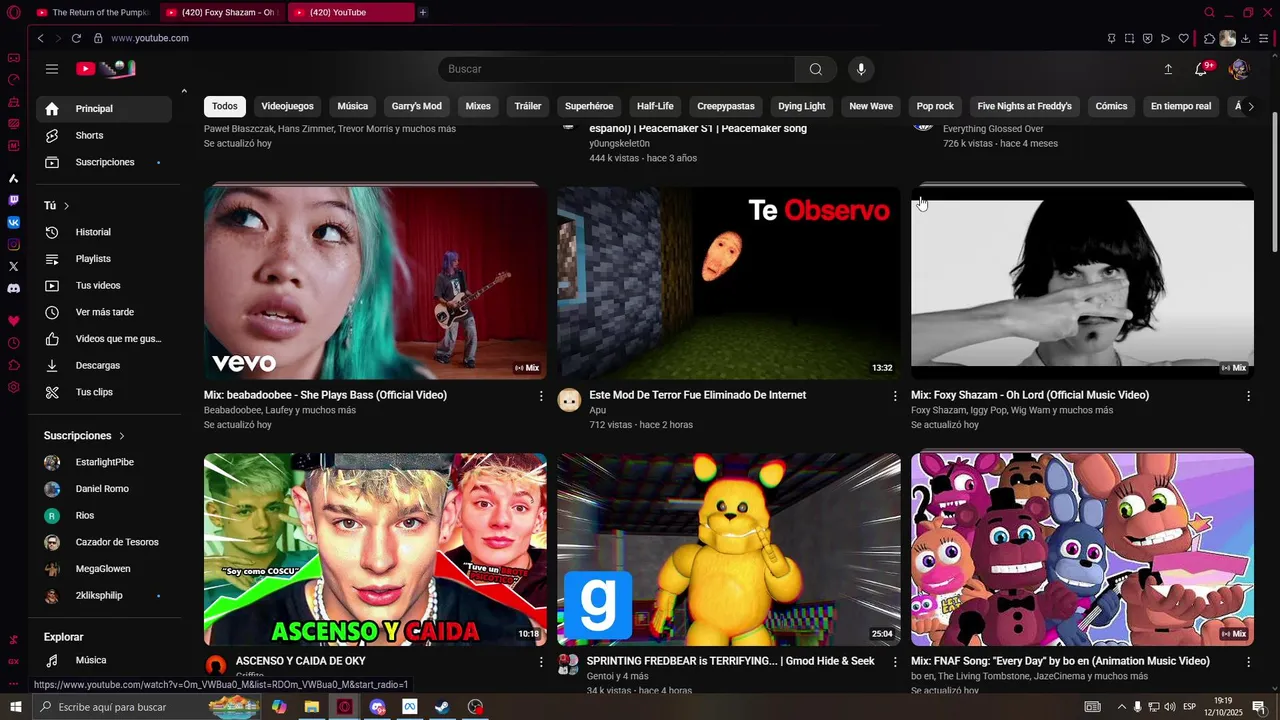Viewport: 1280px width, 720px height.
Task: Select the Five Nights at Freddy's chip
Action: tap(1024, 106)
